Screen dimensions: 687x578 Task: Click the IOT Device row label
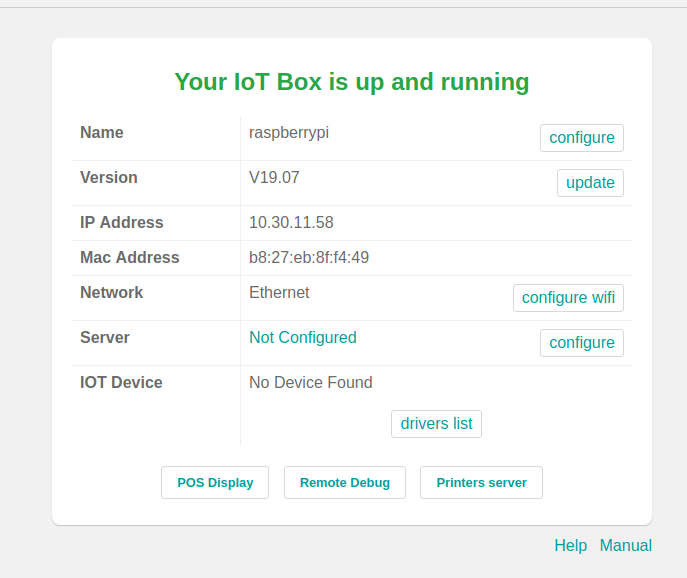[121, 383]
